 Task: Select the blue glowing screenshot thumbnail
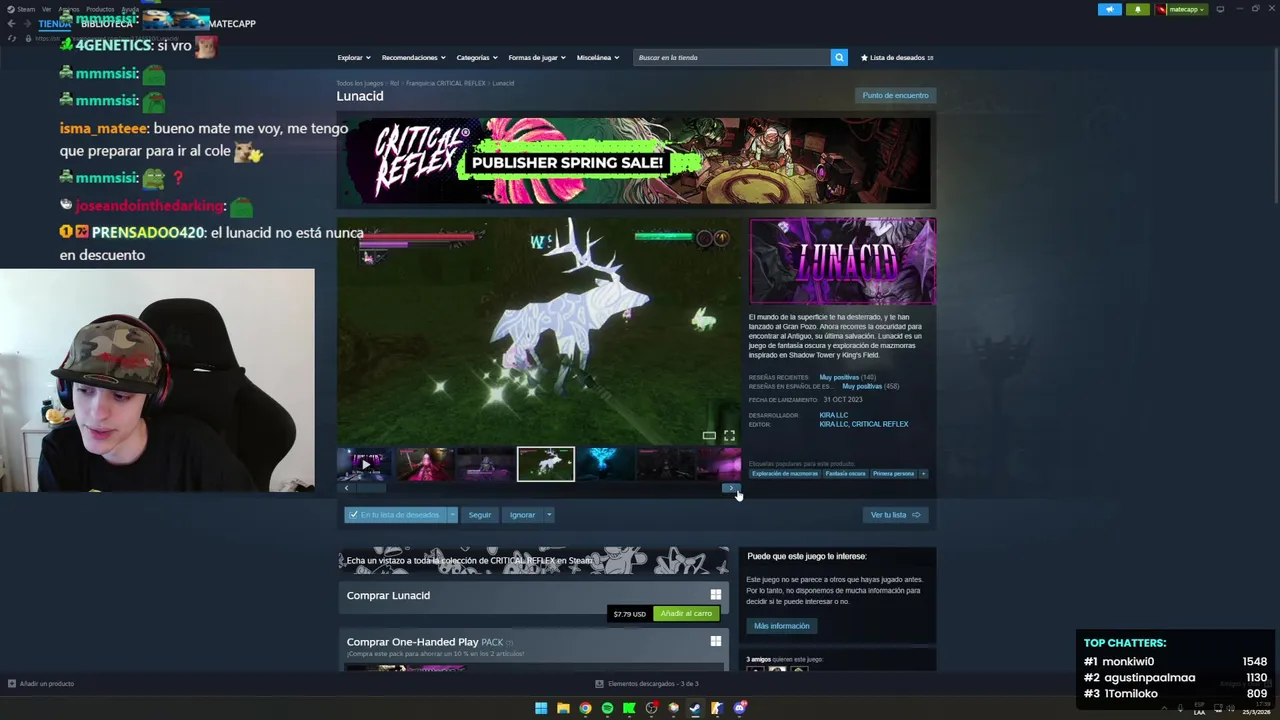tap(605, 464)
